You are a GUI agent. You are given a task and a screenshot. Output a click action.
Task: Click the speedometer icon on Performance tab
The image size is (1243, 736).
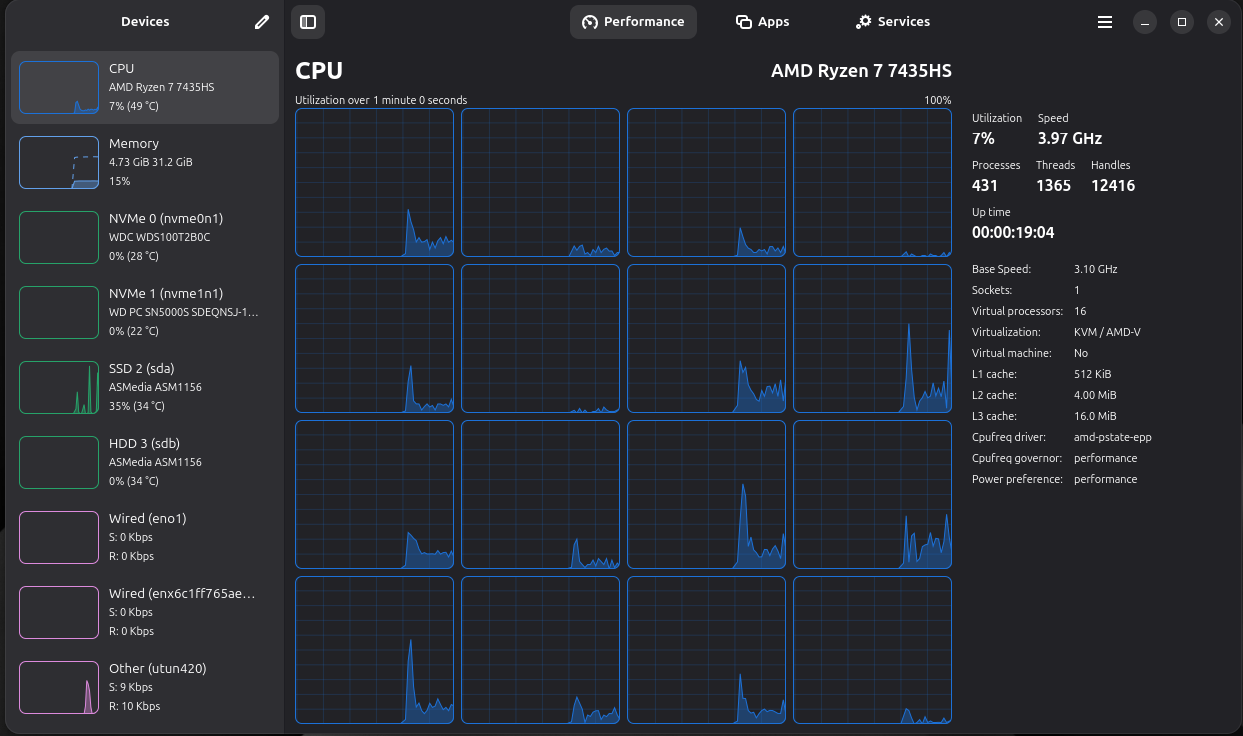[589, 22]
